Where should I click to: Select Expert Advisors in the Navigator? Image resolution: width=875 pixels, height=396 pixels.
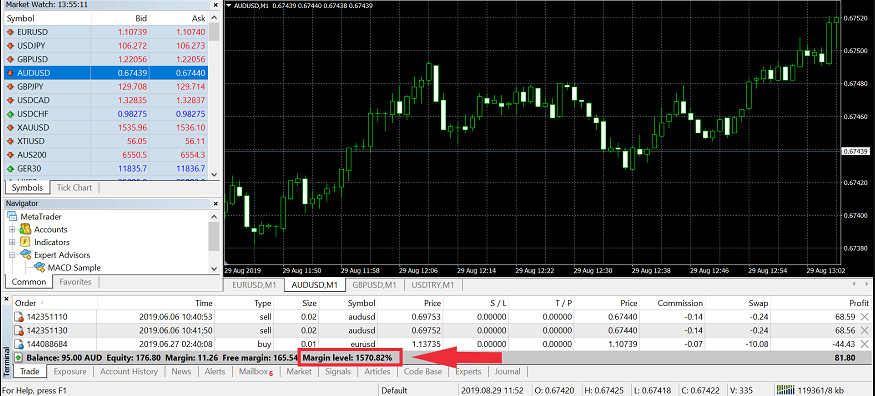[x=62, y=255]
